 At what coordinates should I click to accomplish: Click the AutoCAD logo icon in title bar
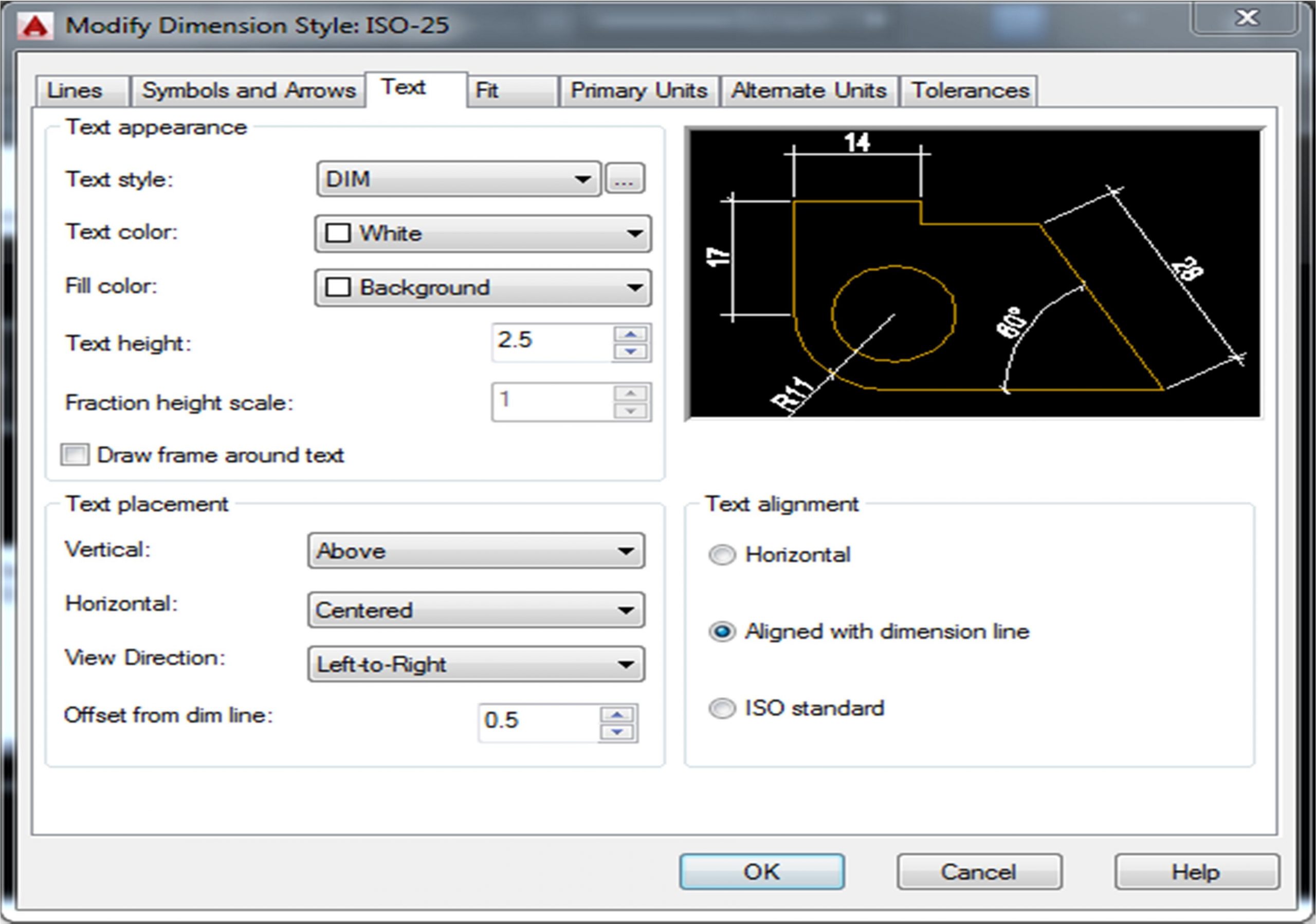[35, 26]
